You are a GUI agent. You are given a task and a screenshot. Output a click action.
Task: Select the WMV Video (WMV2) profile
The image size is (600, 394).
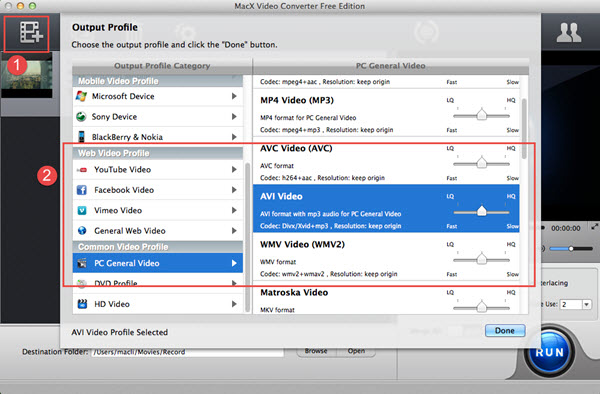386,257
